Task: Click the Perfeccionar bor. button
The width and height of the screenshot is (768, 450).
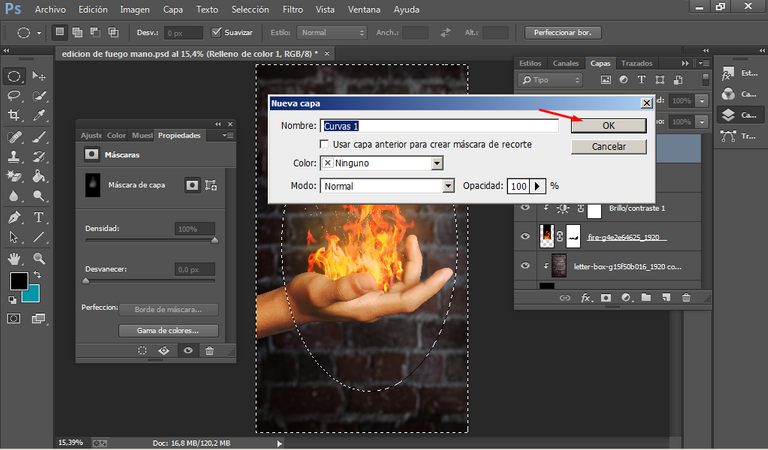Action: (x=563, y=33)
